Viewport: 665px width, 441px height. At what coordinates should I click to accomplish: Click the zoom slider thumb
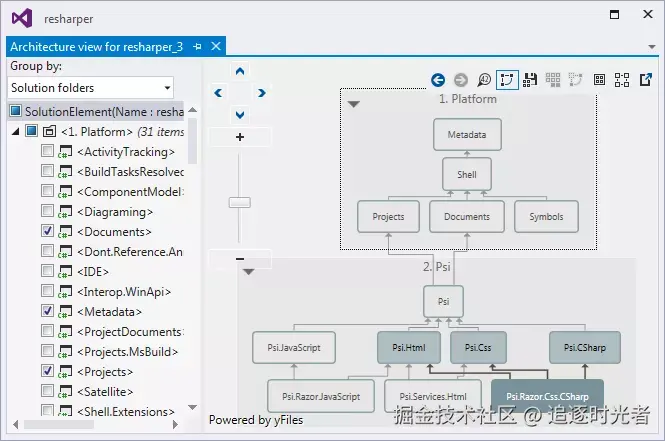(x=240, y=202)
